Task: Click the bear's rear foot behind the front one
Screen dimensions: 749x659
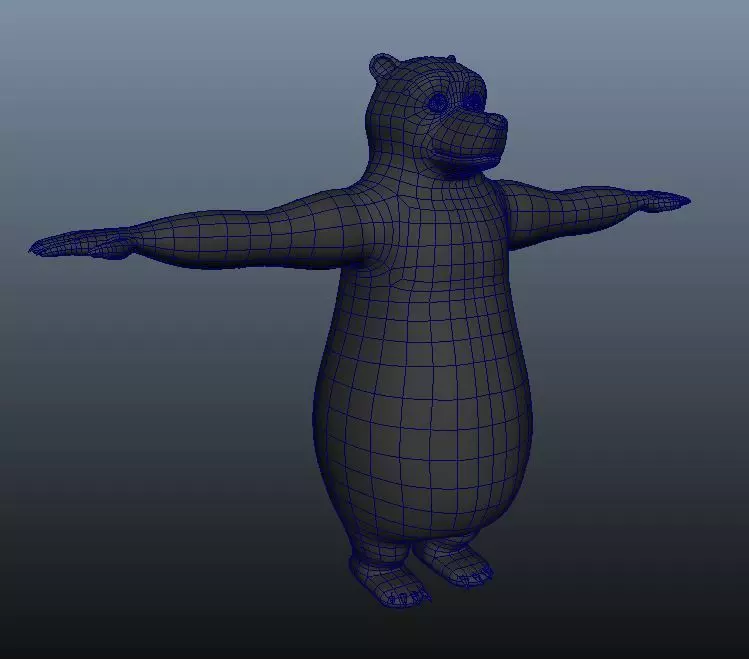Action: click(x=454, y=563)
